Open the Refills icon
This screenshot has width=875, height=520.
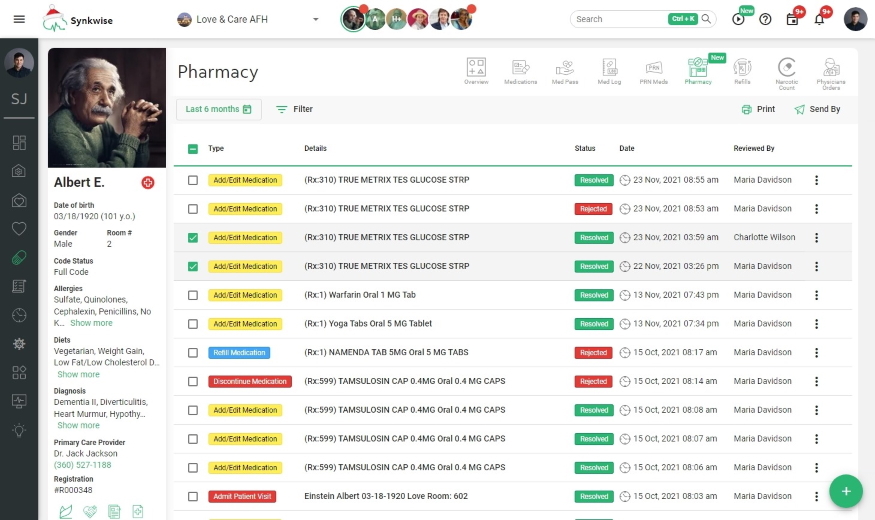coord(742,70)
